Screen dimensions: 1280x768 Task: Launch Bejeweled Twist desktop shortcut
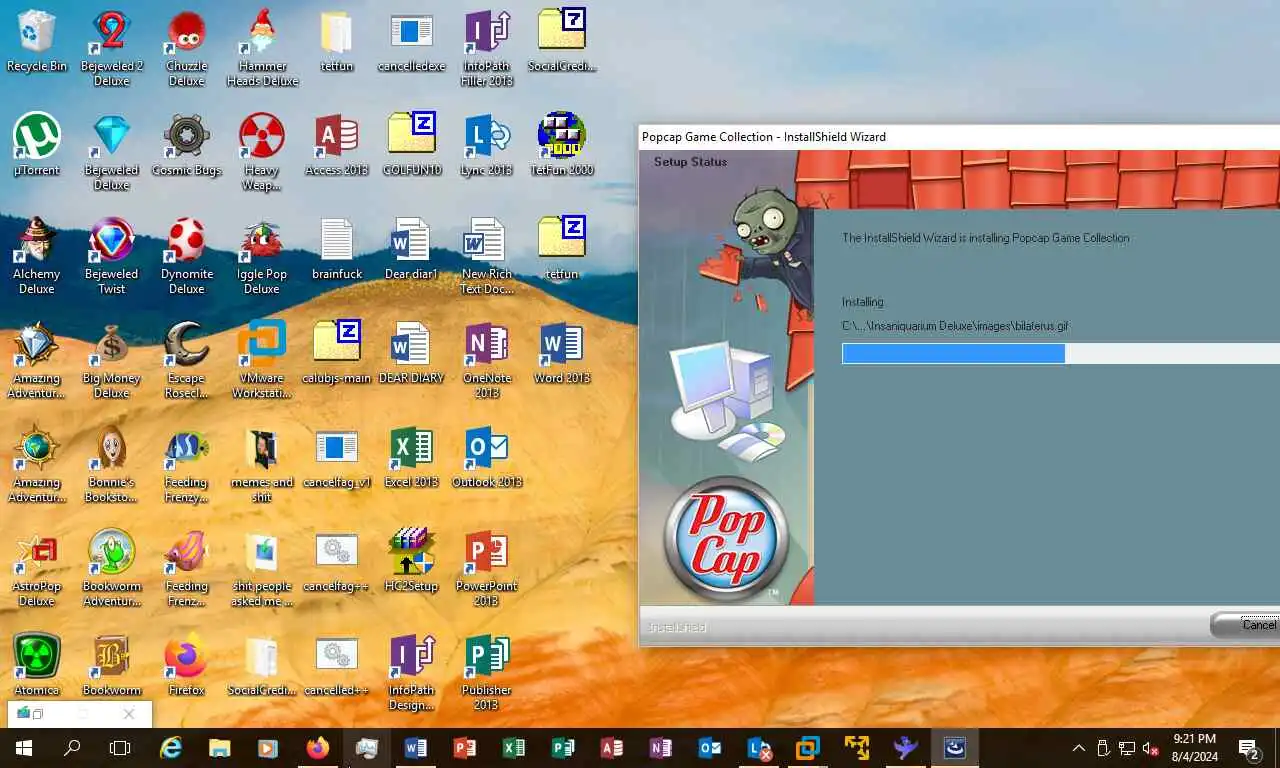pyautogui.click(x=111, y=256)
